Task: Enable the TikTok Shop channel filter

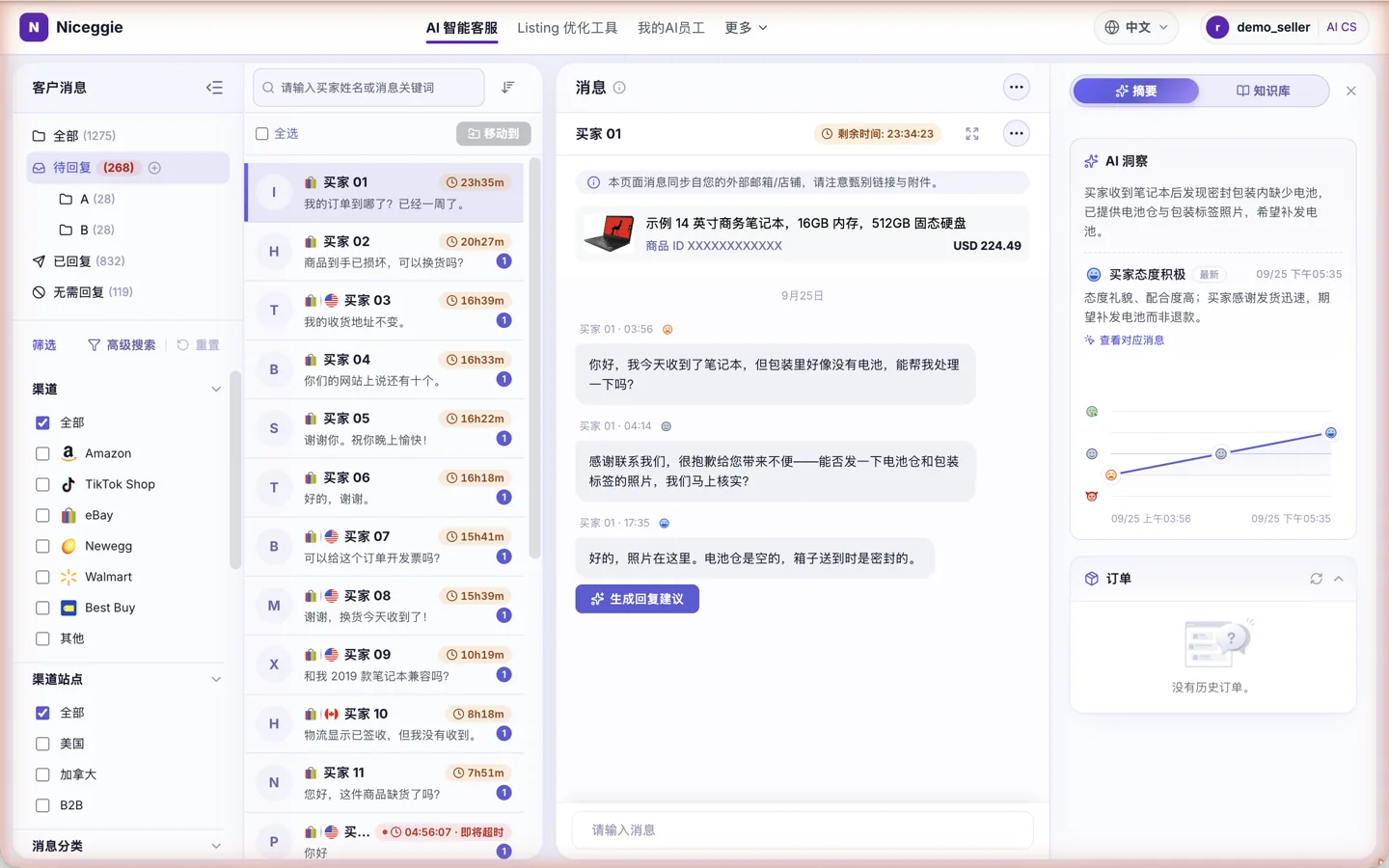Action: [42, 484]
